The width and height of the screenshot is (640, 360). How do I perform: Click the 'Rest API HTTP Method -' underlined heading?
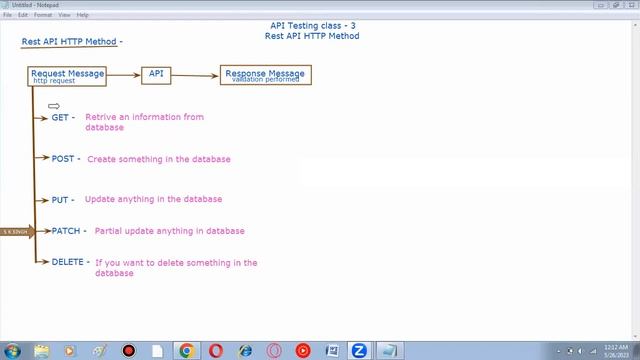click(72, 42)
